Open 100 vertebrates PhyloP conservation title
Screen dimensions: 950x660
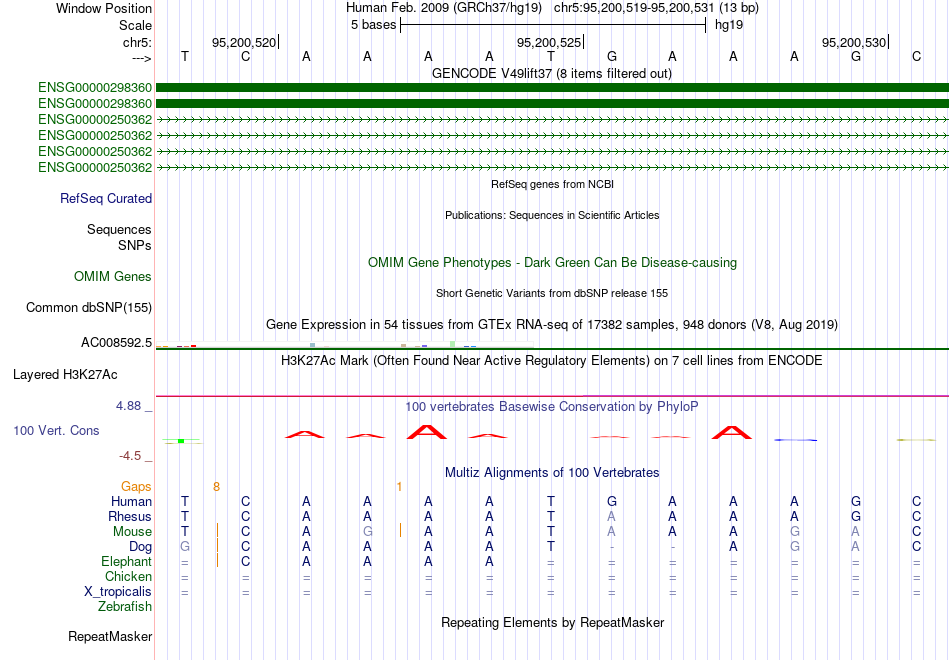point(552,407)
